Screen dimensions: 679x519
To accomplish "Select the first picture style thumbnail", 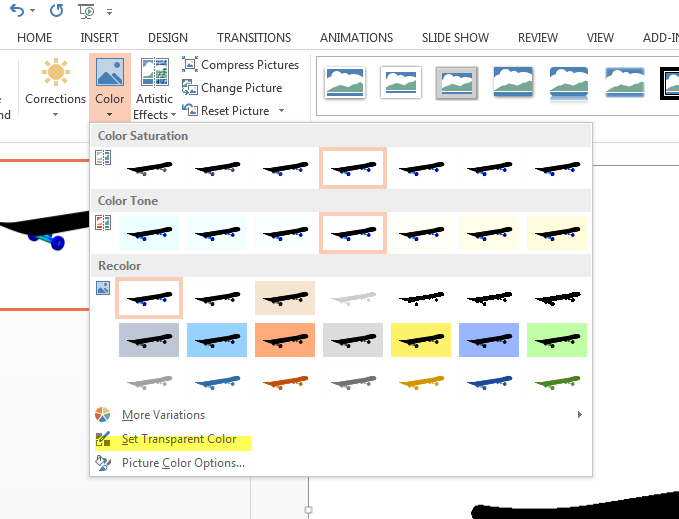I will pos(345,82).
